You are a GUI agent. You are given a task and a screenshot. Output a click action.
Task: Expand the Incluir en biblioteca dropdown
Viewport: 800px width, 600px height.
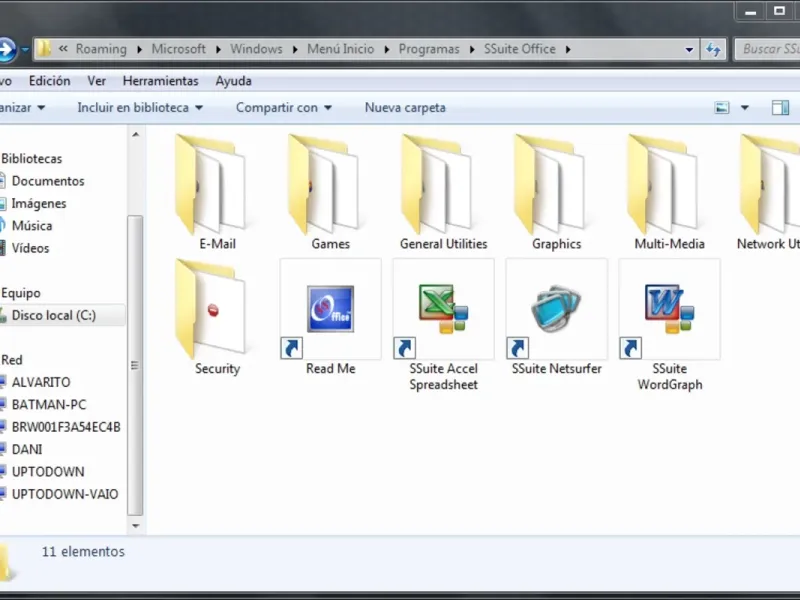(199, 108)
